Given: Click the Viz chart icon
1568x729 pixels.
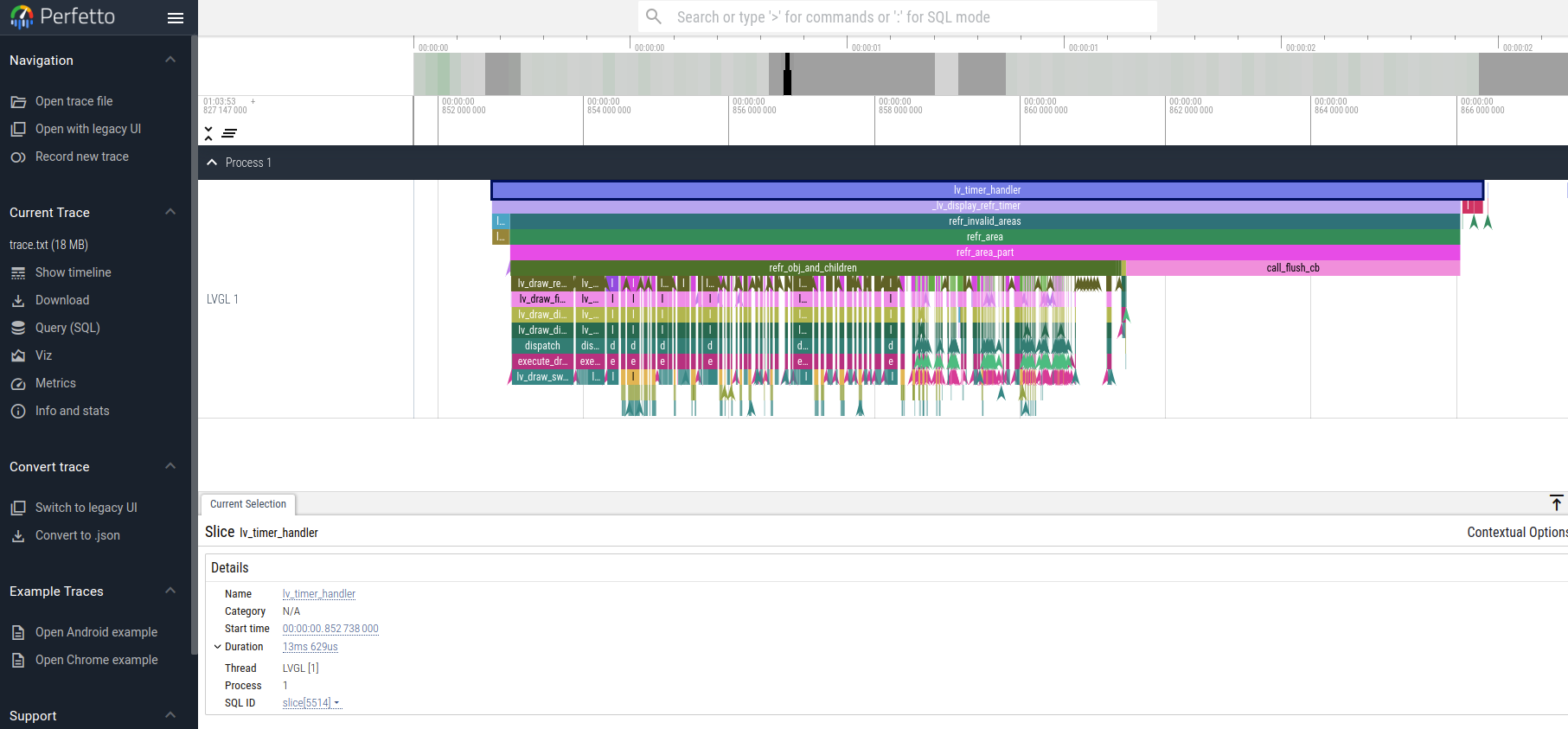Looking at the screenshot, I should (18, 356).
